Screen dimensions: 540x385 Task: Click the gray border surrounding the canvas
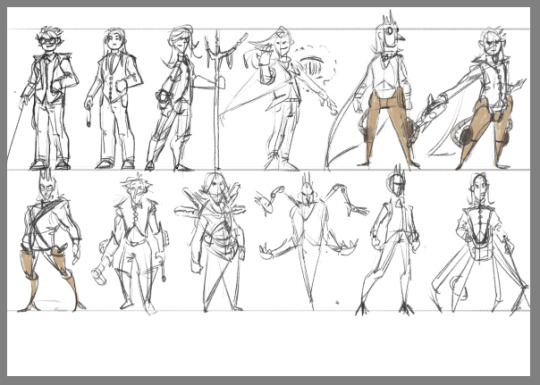270,380
